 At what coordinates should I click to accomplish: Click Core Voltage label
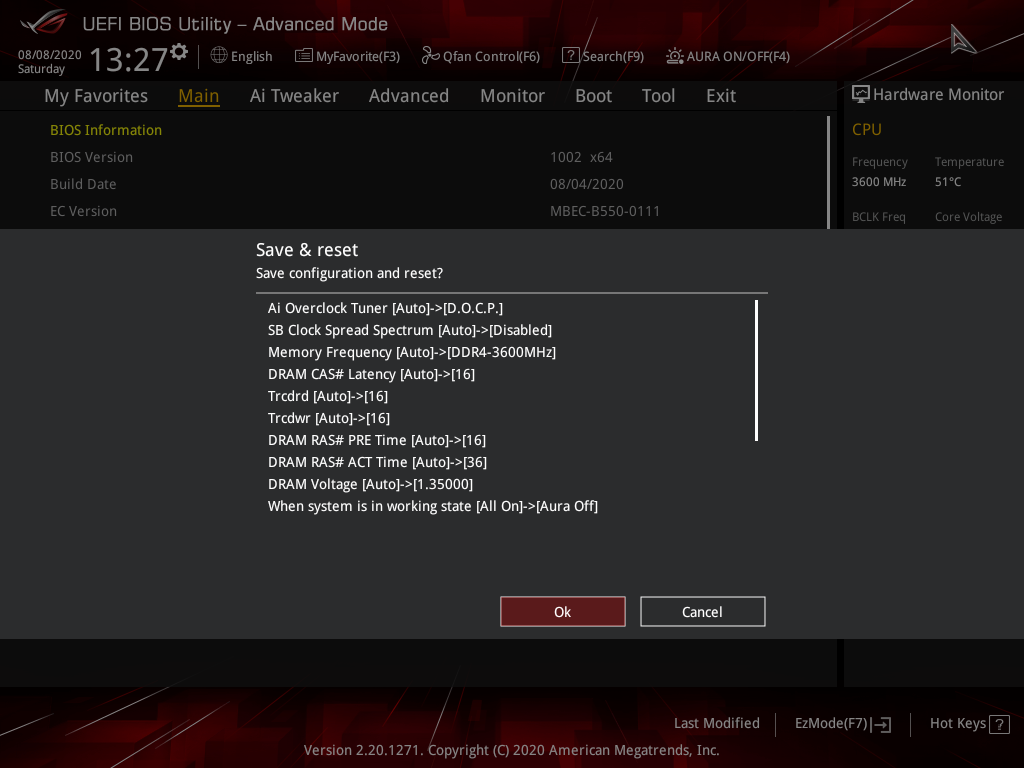click(968, 217)
